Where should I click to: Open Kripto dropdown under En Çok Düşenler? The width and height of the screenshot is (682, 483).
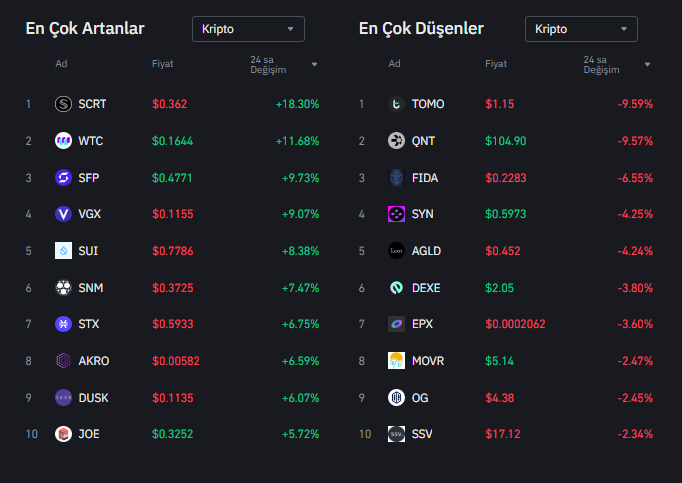coord(582,29)
